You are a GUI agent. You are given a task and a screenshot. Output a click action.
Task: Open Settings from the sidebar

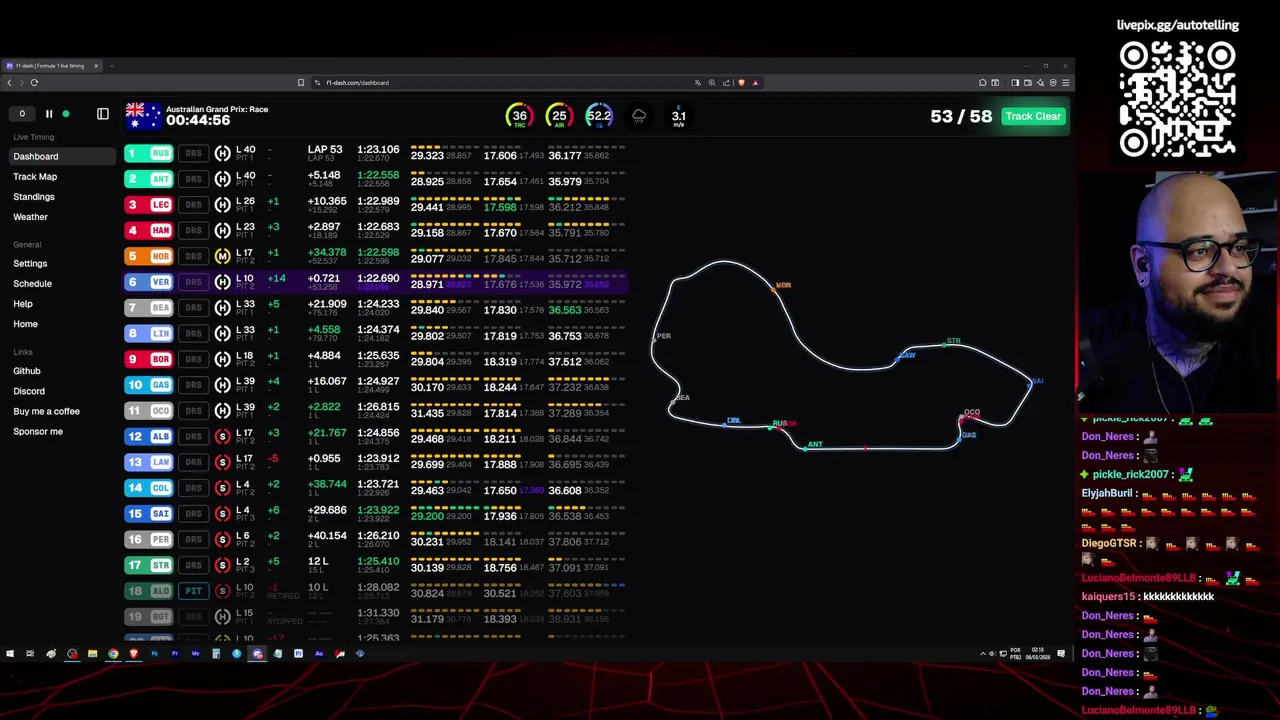pyautogui.click(x=30, y=263)
